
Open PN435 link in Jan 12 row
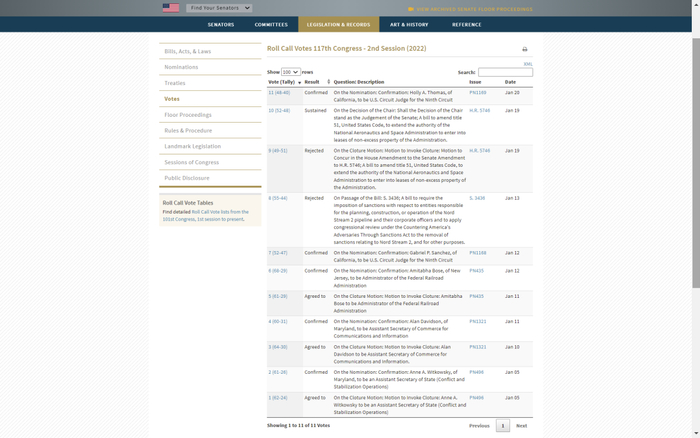click(x=476, y=271)
